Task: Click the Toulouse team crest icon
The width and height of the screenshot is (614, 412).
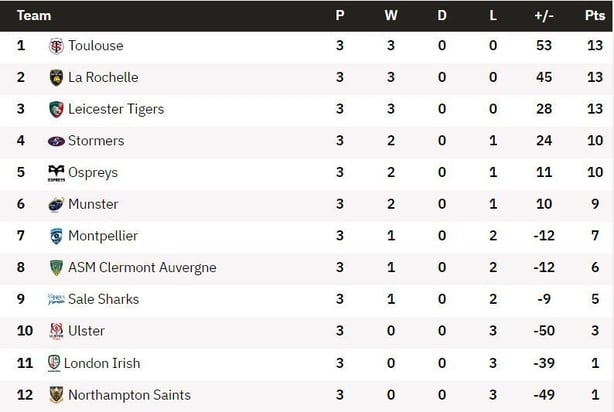Action: click(56, 46)
